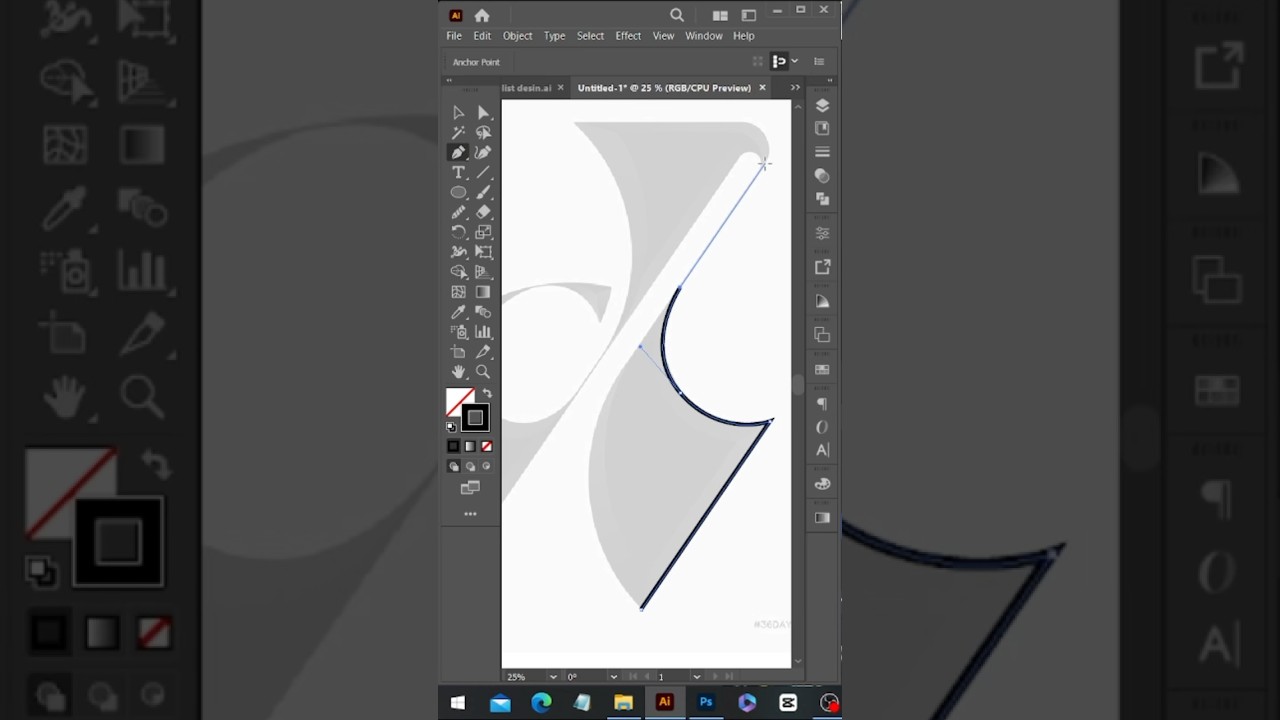The width and height of the screenshot is (1280, 720).
Task: Choose the Blend tool
Action: [483, 312]
